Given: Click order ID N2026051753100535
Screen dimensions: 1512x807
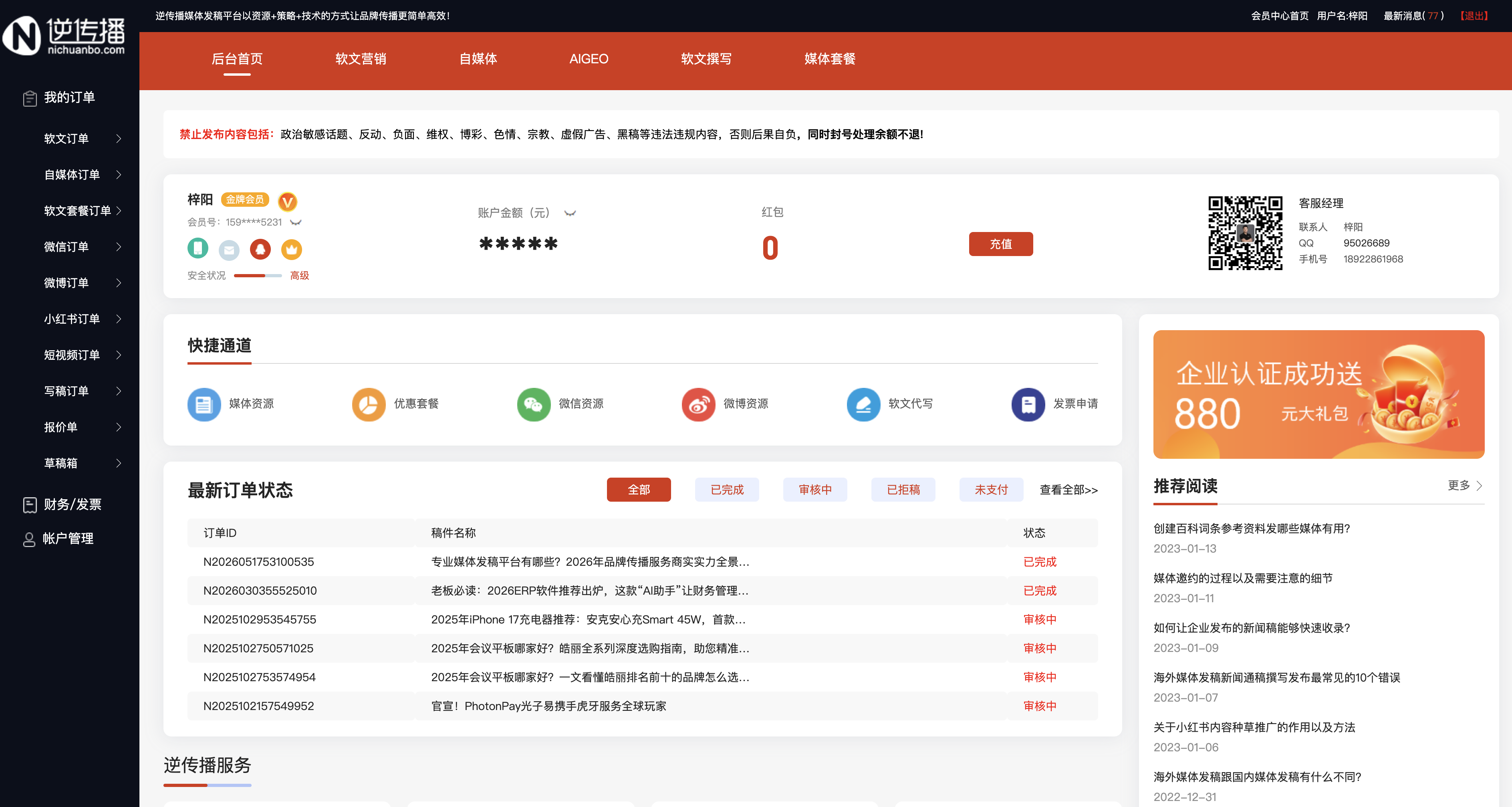Looking at the screenshot, I should 258,562.
